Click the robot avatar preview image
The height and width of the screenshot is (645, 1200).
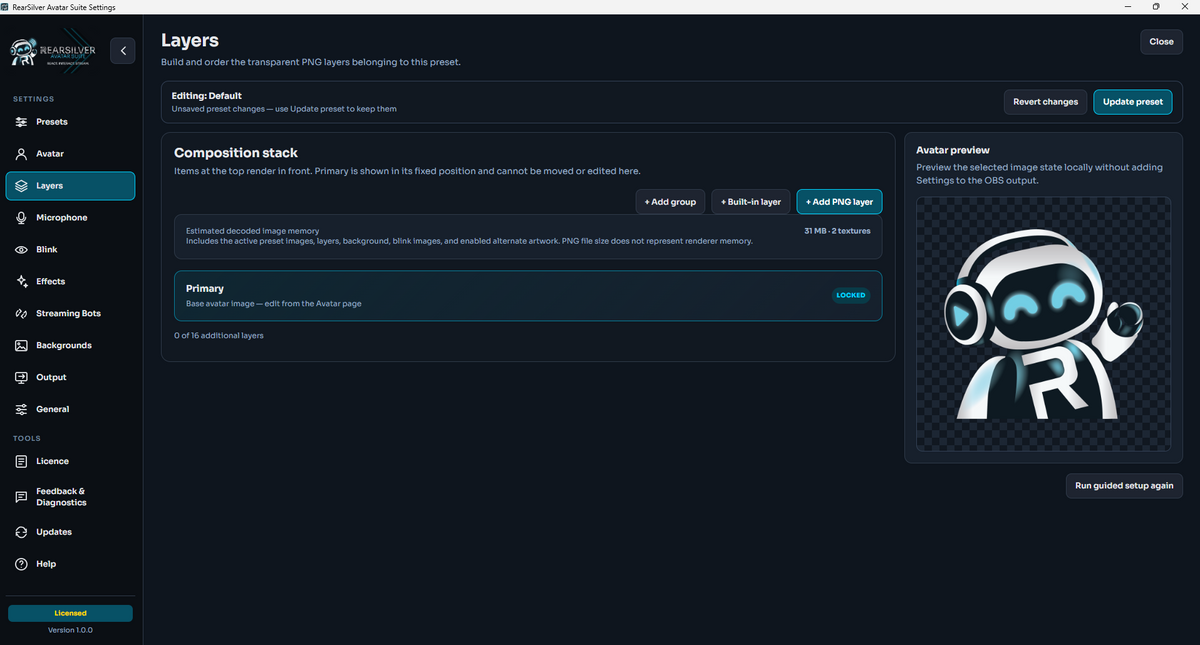(x=1044, y=324)
